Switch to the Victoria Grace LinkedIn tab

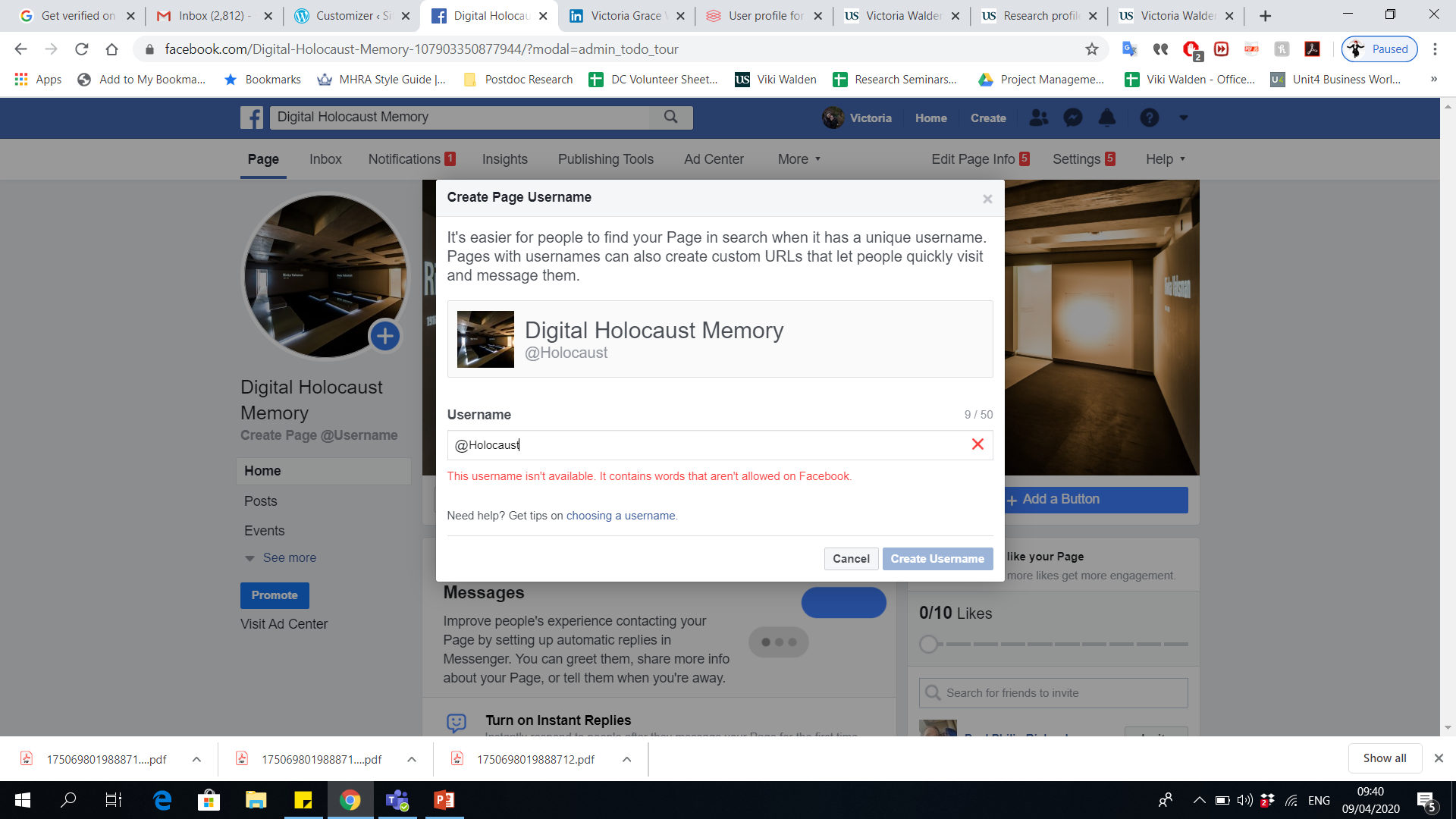pos(626,16)
